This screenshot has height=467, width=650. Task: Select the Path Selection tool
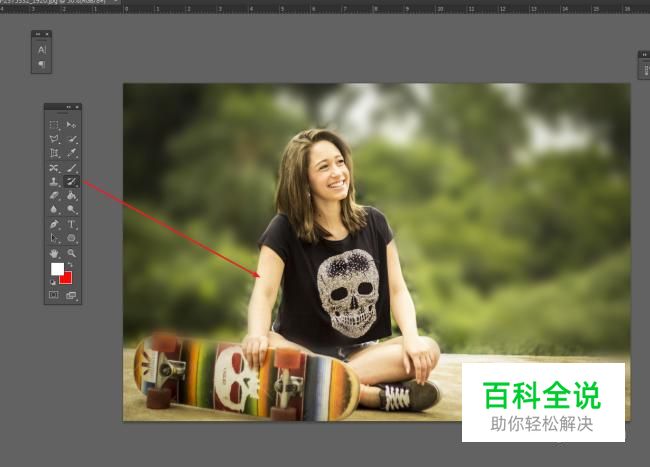tap(54, 238)
